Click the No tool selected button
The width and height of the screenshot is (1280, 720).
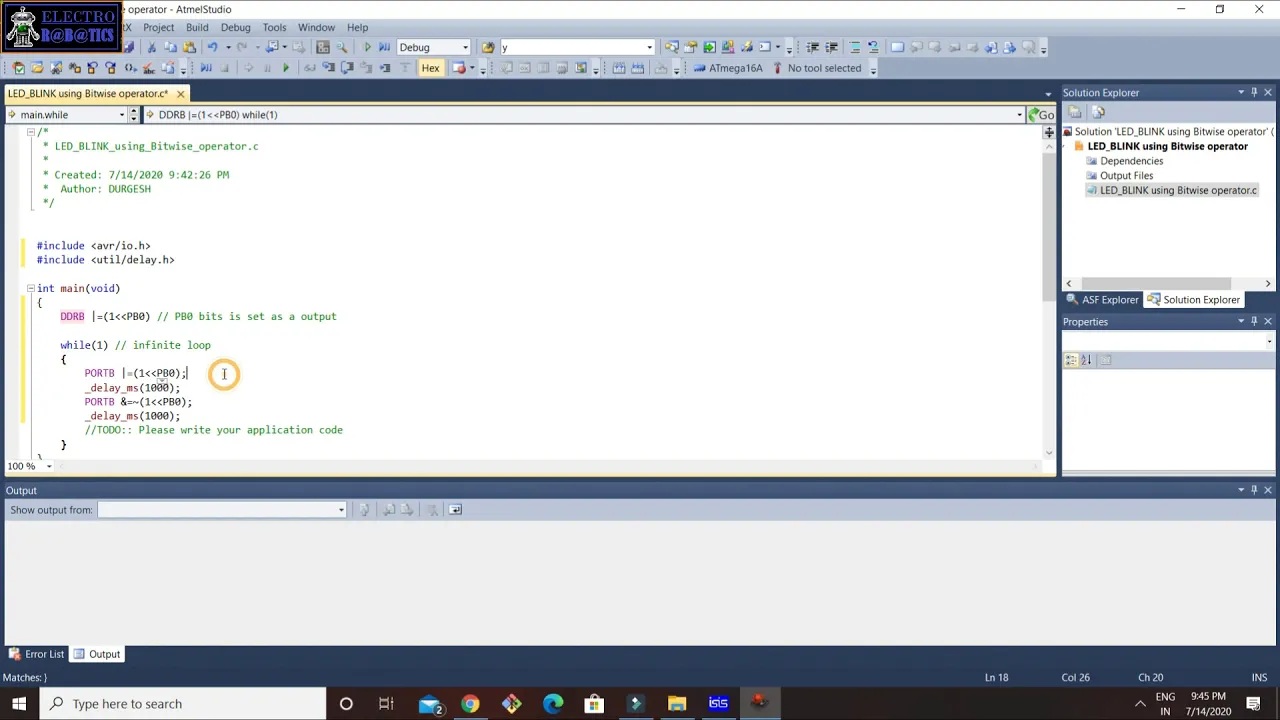point(816,68)
